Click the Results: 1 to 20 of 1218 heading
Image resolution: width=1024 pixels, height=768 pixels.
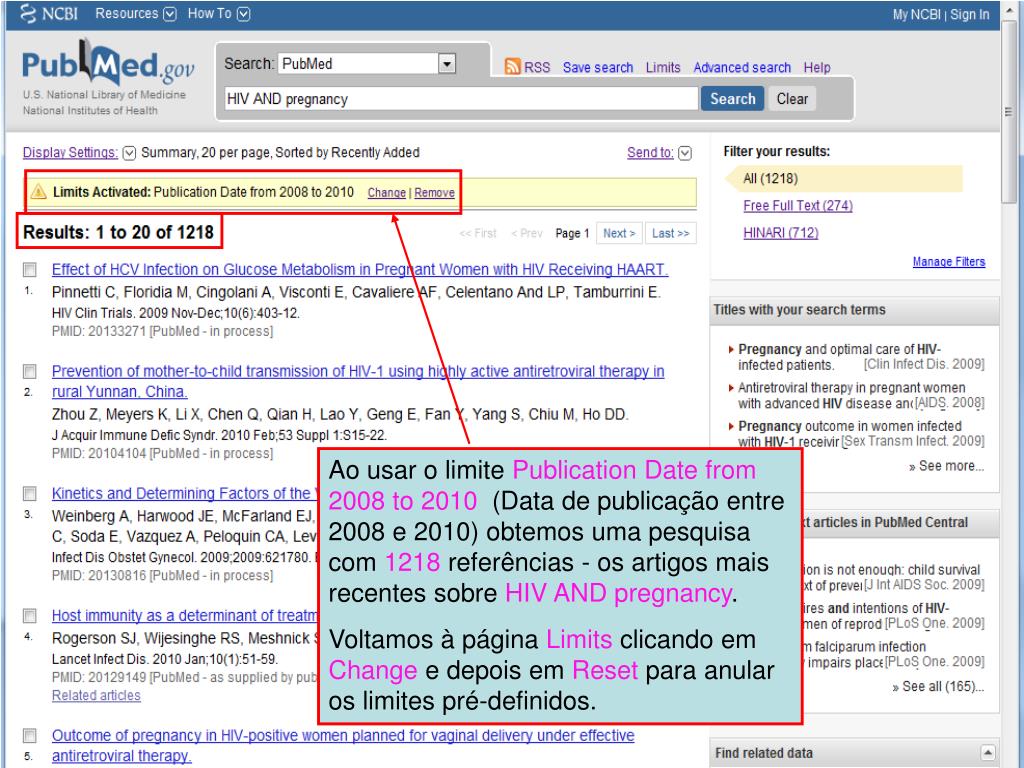click(118, 232)
